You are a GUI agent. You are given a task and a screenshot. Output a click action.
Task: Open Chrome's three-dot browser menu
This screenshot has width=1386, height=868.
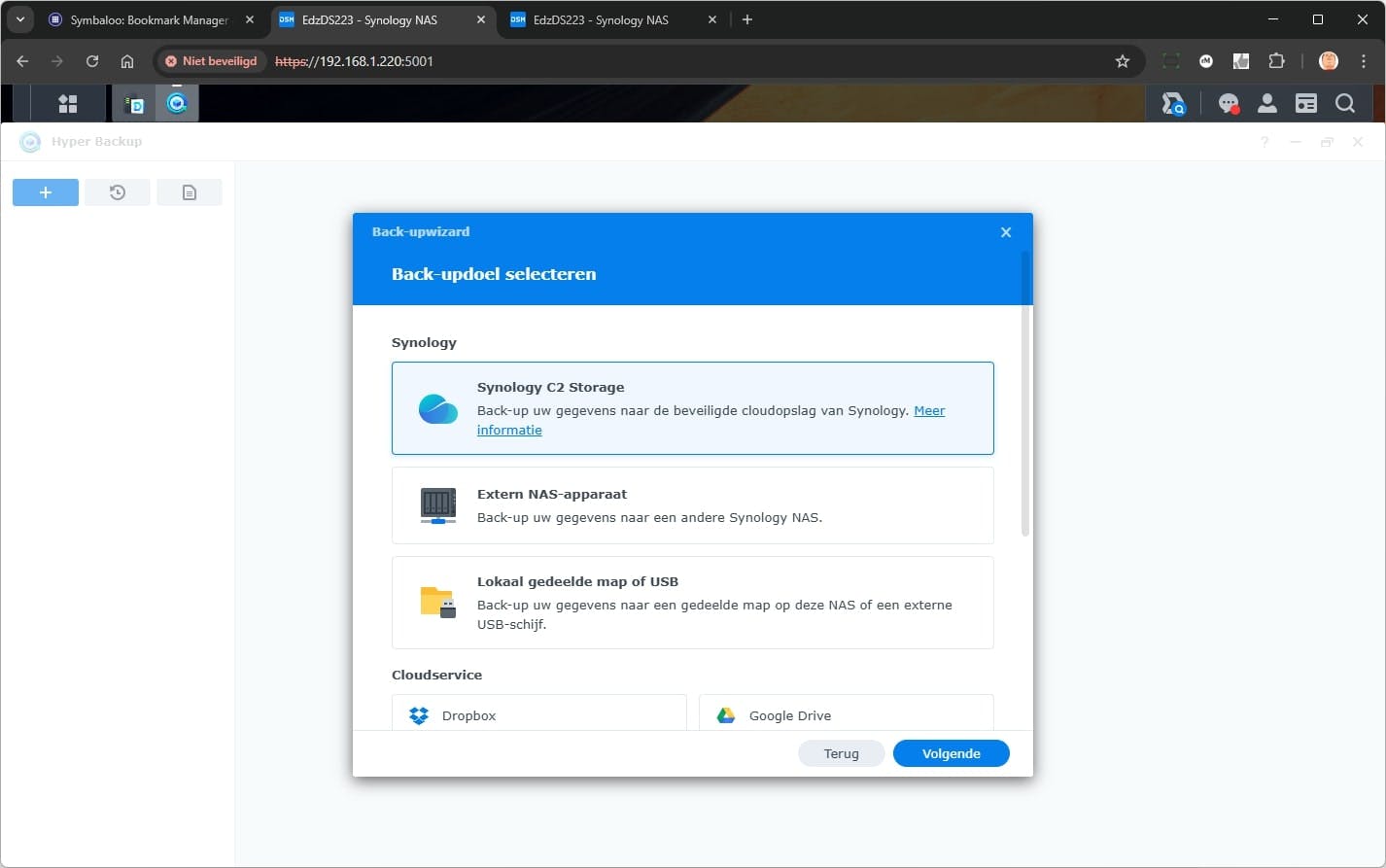1364,60
